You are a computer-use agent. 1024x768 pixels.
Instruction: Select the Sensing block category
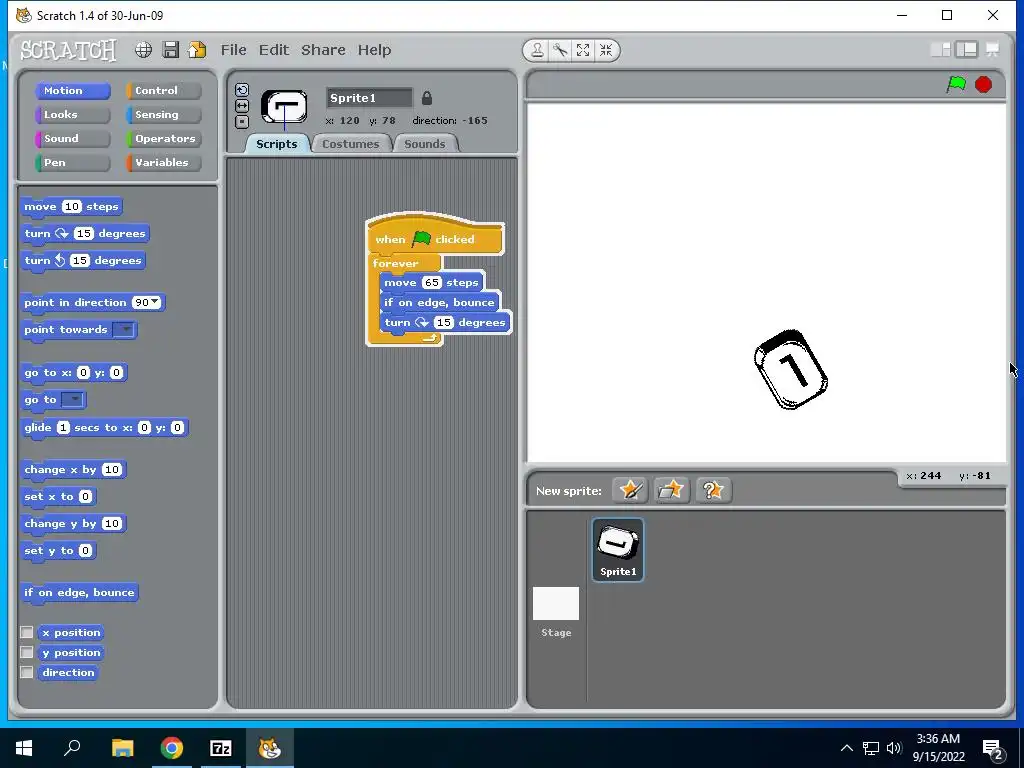(x=163, y=114)
